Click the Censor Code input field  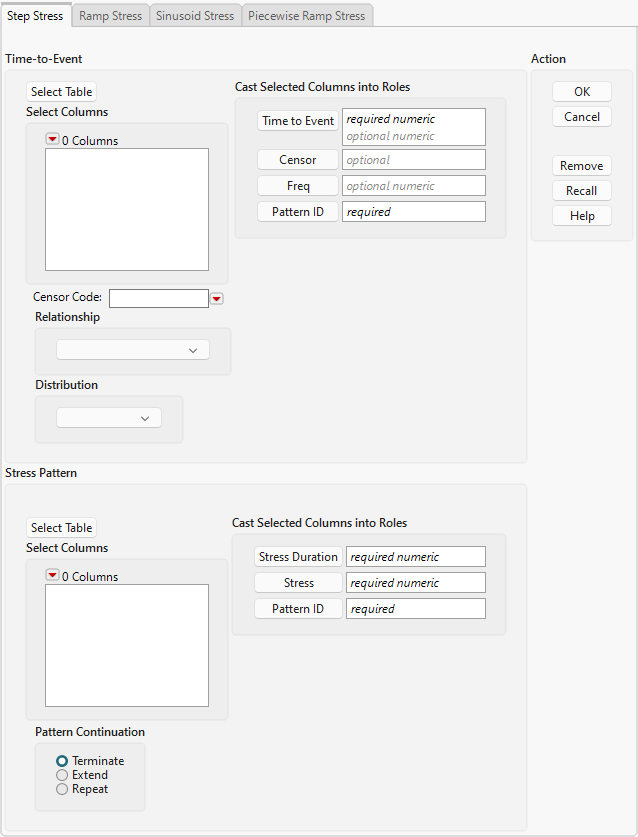158,298
